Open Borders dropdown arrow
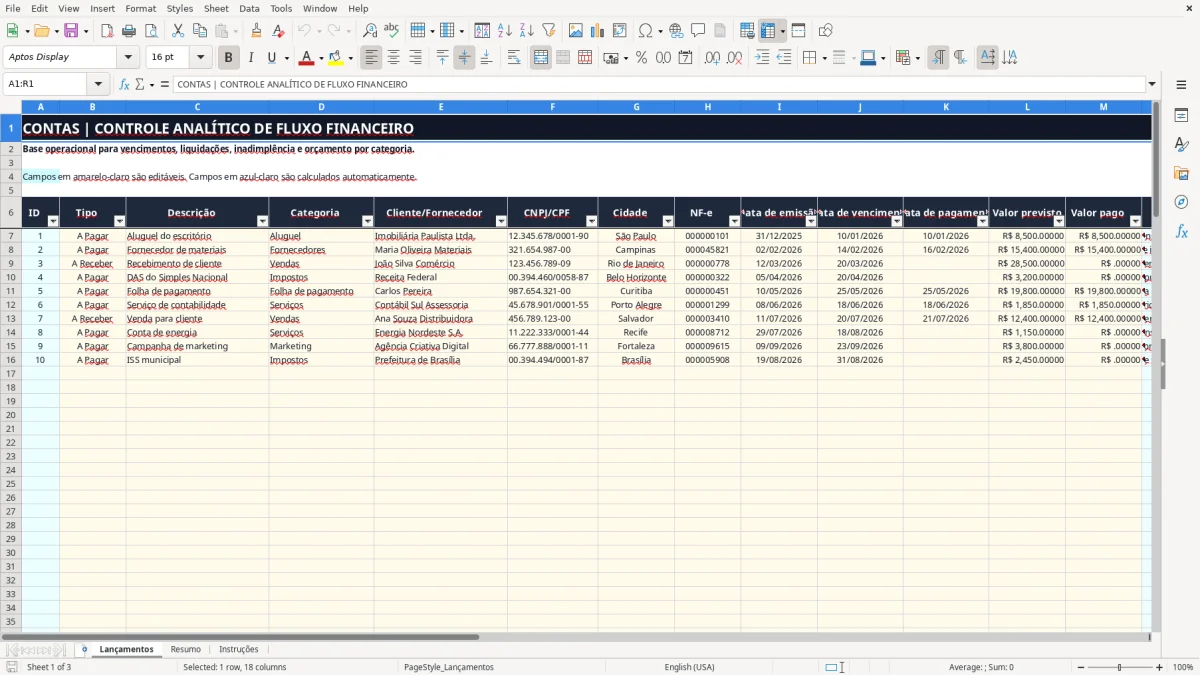The image size is (1200, 675). [x=824, y=58]
